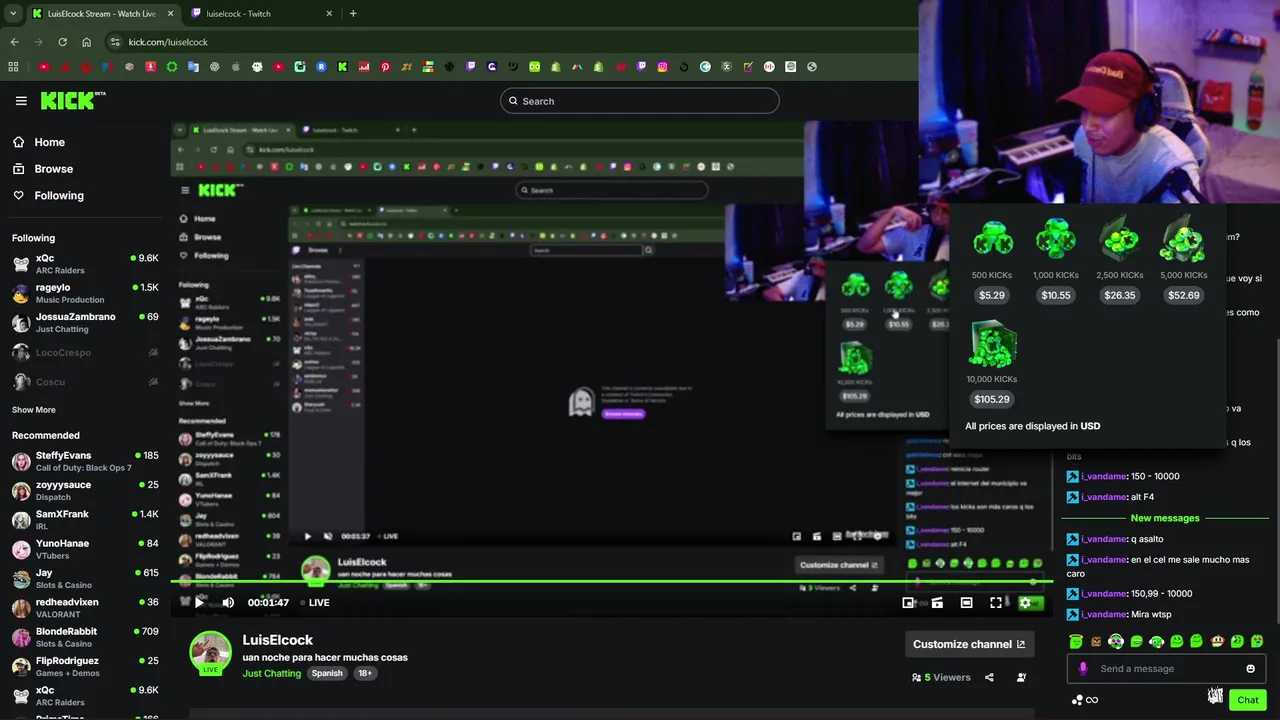Expand followed channels with Show More
This screenshot has width=1280, height=720.
click(x=34, y=410)
